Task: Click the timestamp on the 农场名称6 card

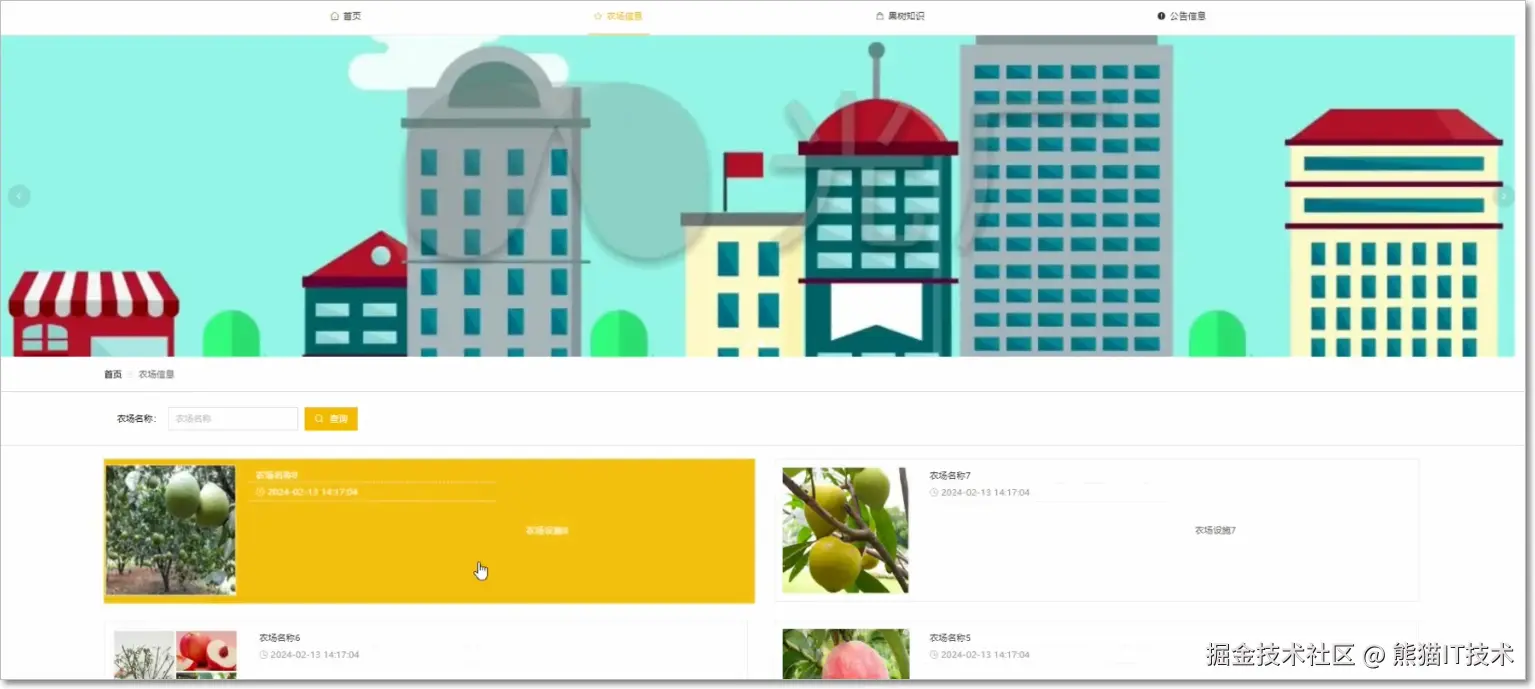Action: [309, 655]
